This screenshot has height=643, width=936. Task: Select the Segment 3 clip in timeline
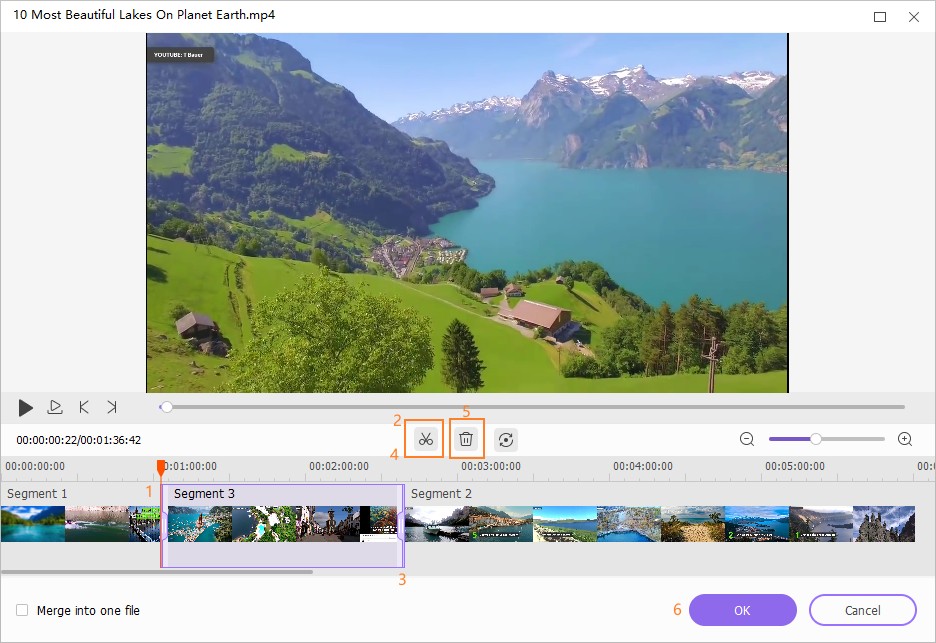(x=282, y=525)
